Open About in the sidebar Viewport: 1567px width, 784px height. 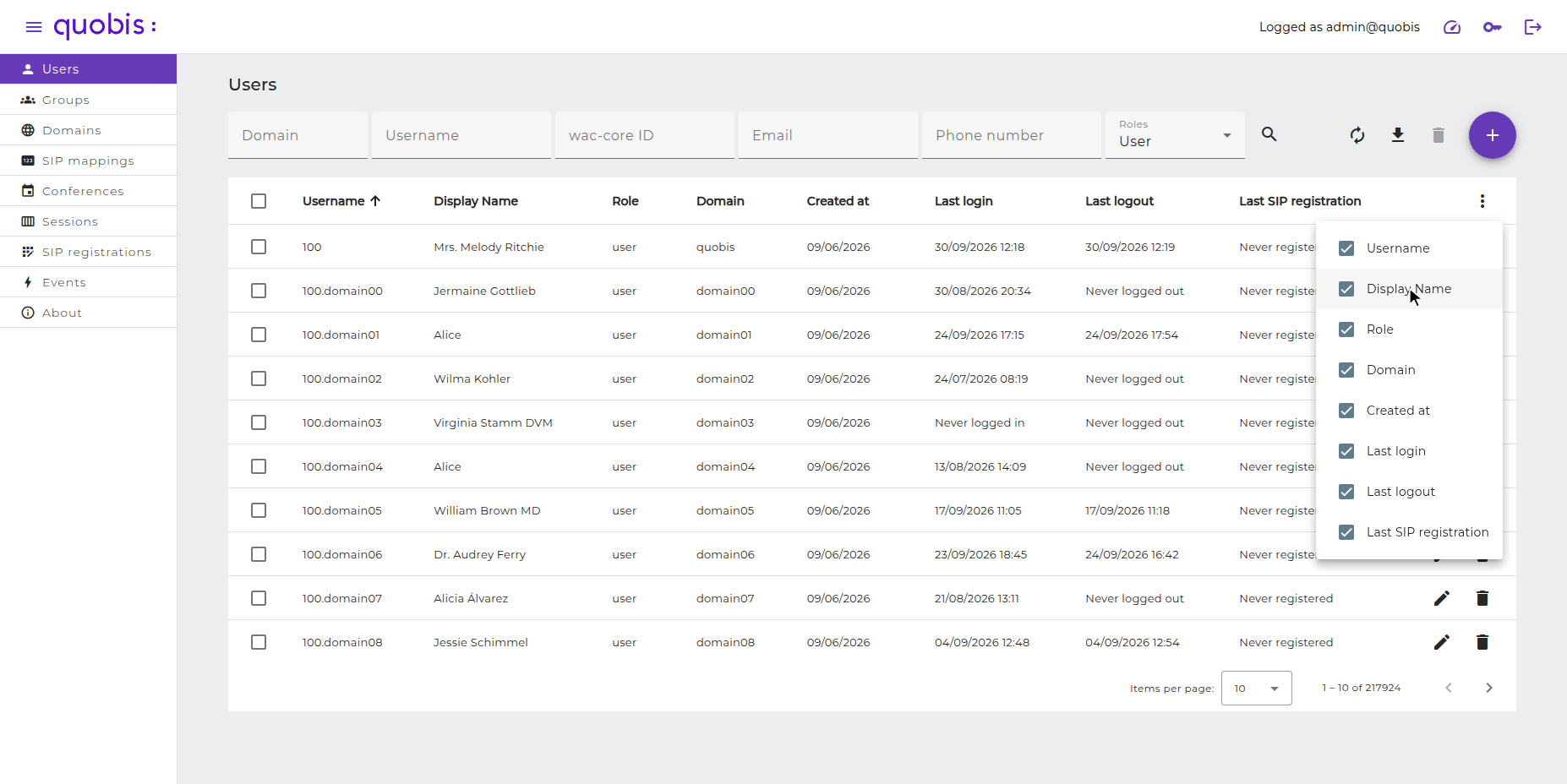[88, 313]
